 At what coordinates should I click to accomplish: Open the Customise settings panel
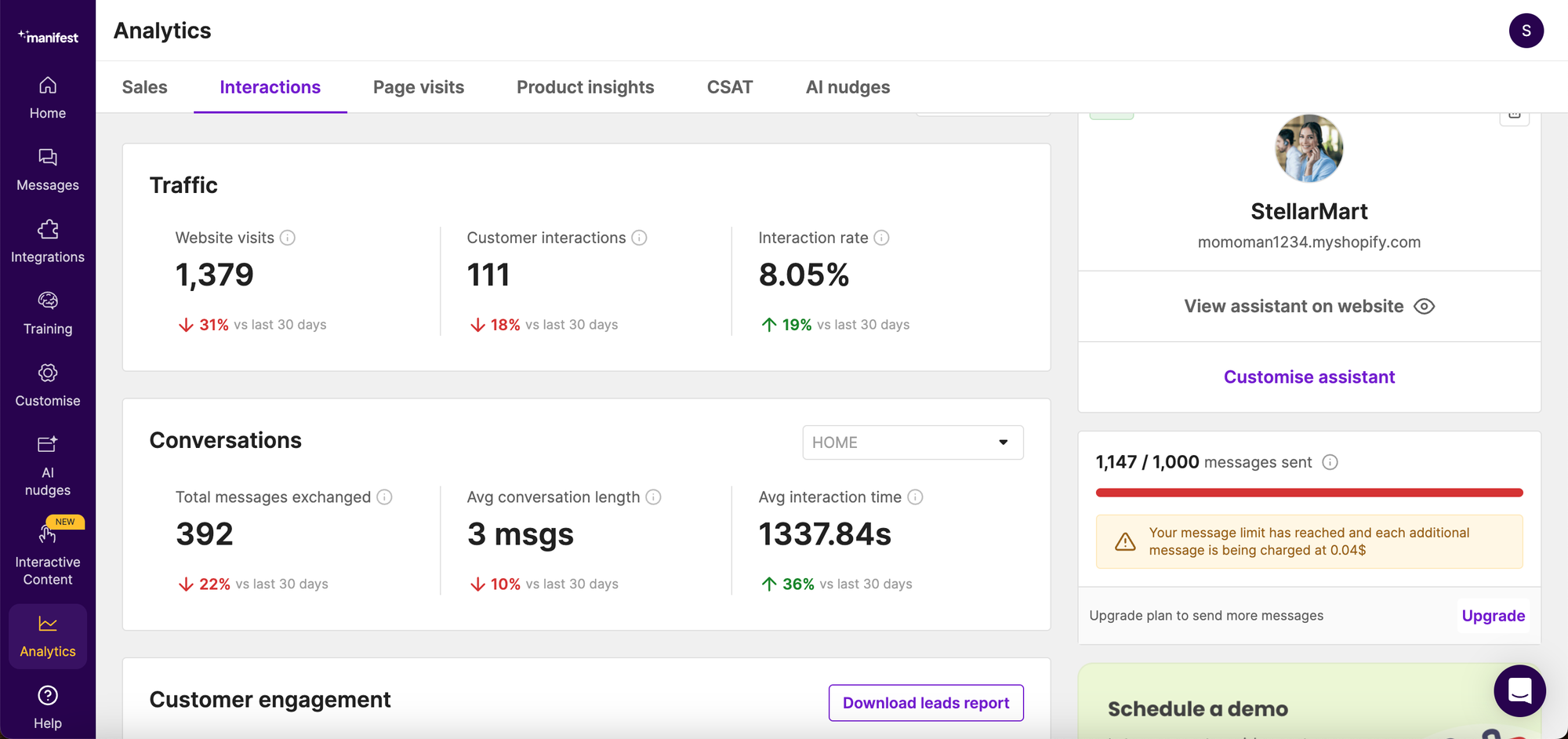point(47,384)
